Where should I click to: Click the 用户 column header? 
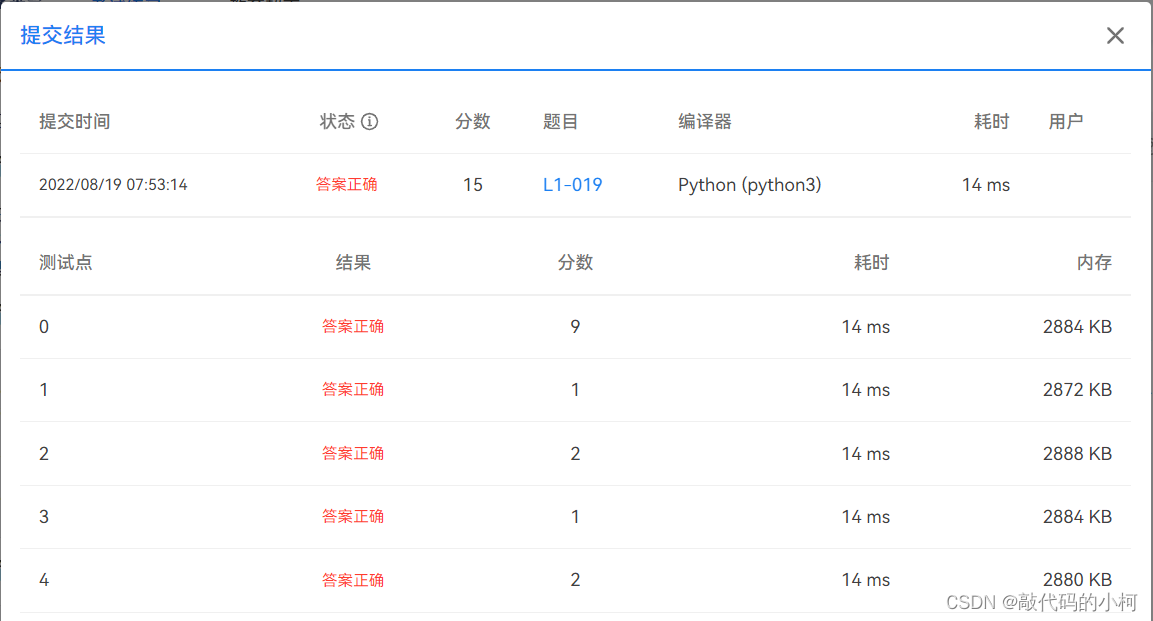coord(1065,121)
